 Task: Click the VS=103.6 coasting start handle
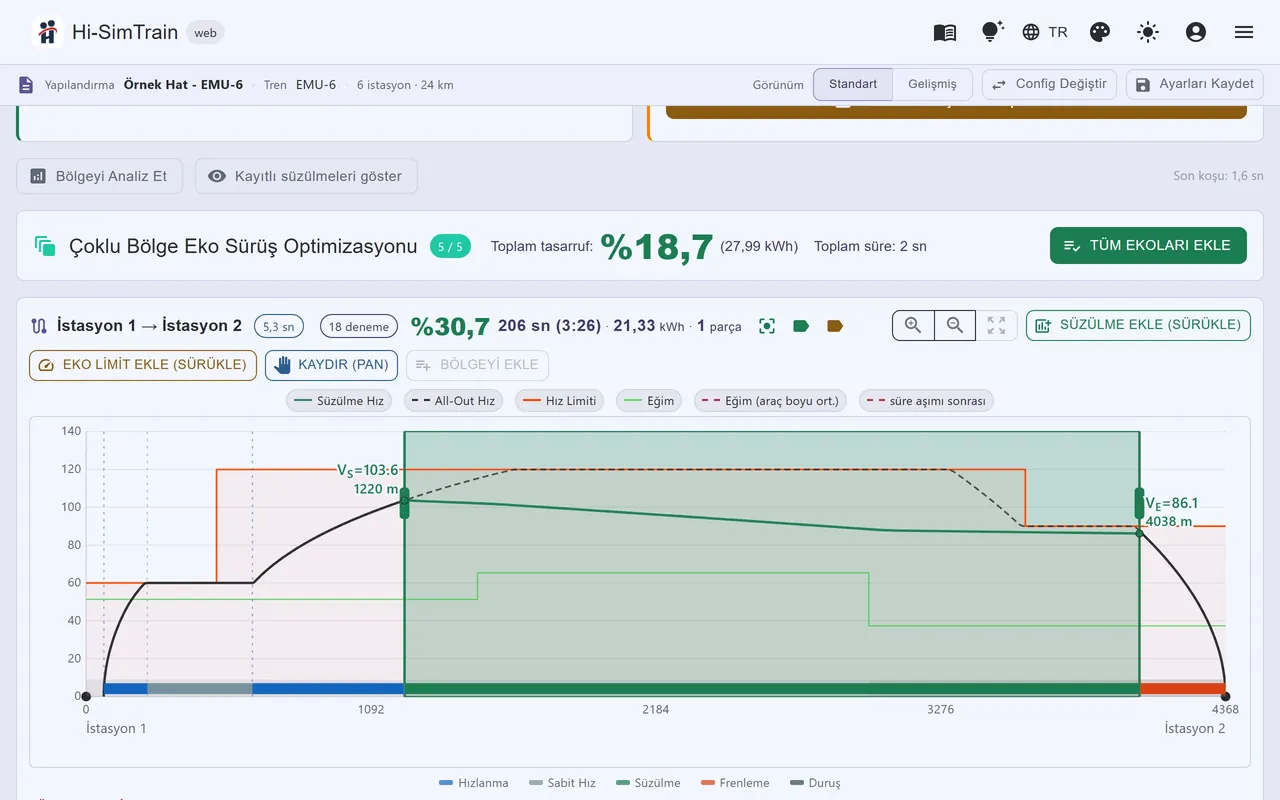coord(405,503)
